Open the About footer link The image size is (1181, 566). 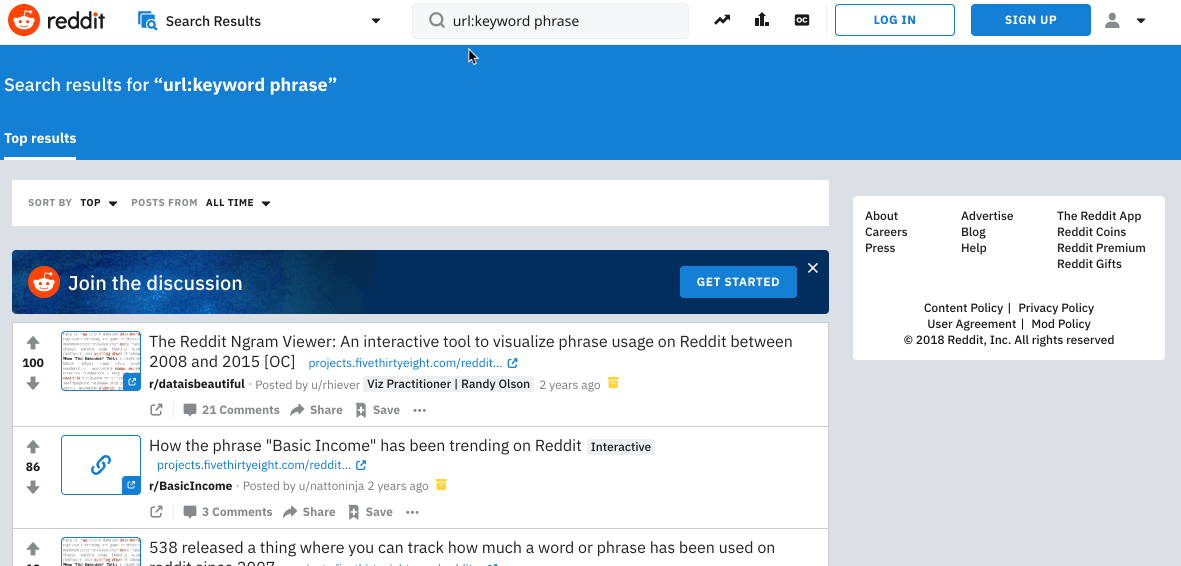point(881,216)
